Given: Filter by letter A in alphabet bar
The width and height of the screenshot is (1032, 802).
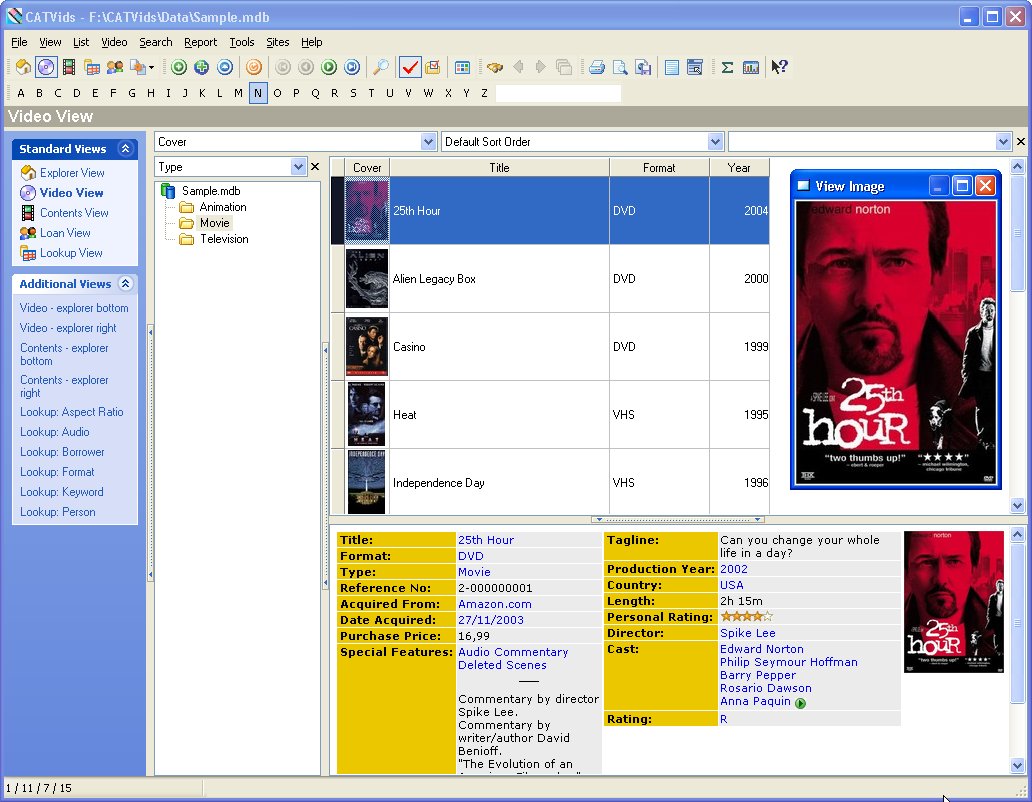Looking at the screenshot, I should (21, 93).
